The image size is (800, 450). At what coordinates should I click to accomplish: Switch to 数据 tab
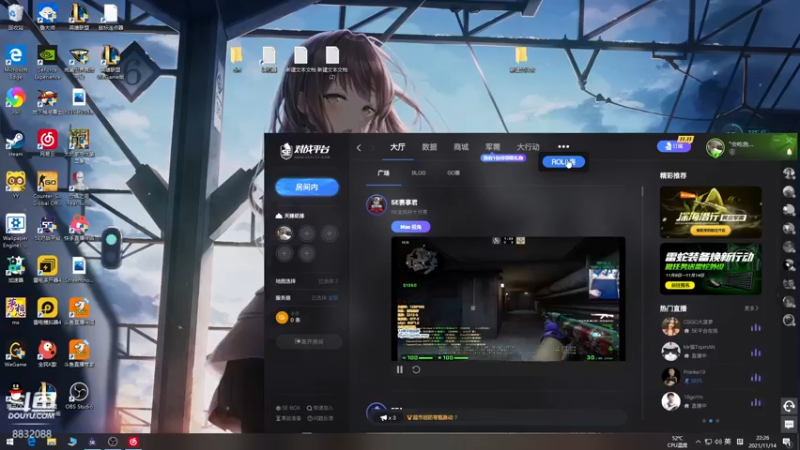429,147
